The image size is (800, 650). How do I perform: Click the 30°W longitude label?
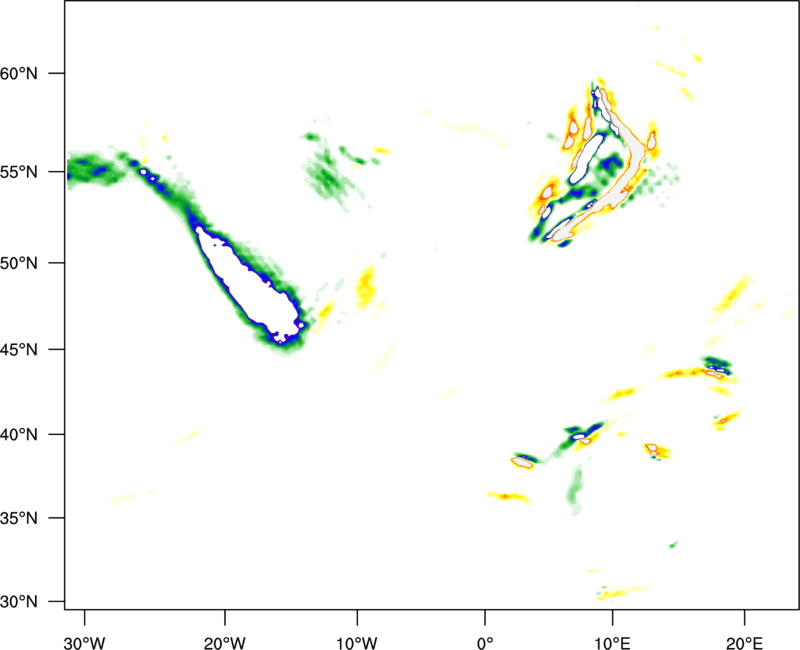[x=85, y=643]
